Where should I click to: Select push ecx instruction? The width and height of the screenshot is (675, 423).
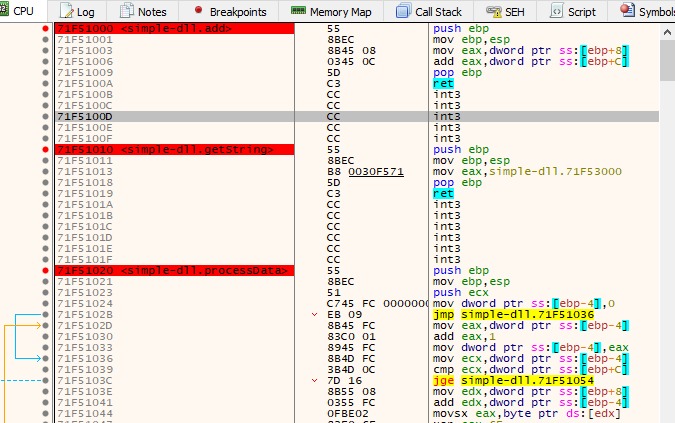pyautogui.click(x=461, y=292)
